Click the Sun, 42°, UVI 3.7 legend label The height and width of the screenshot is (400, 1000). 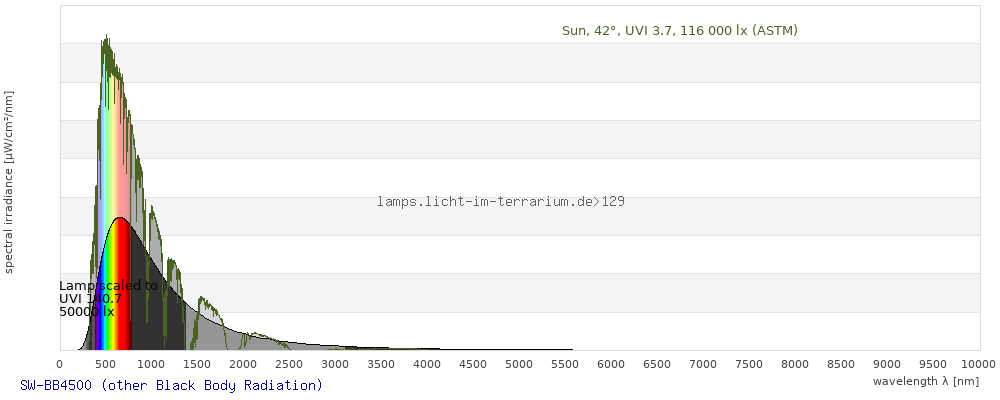coord(679,31)
